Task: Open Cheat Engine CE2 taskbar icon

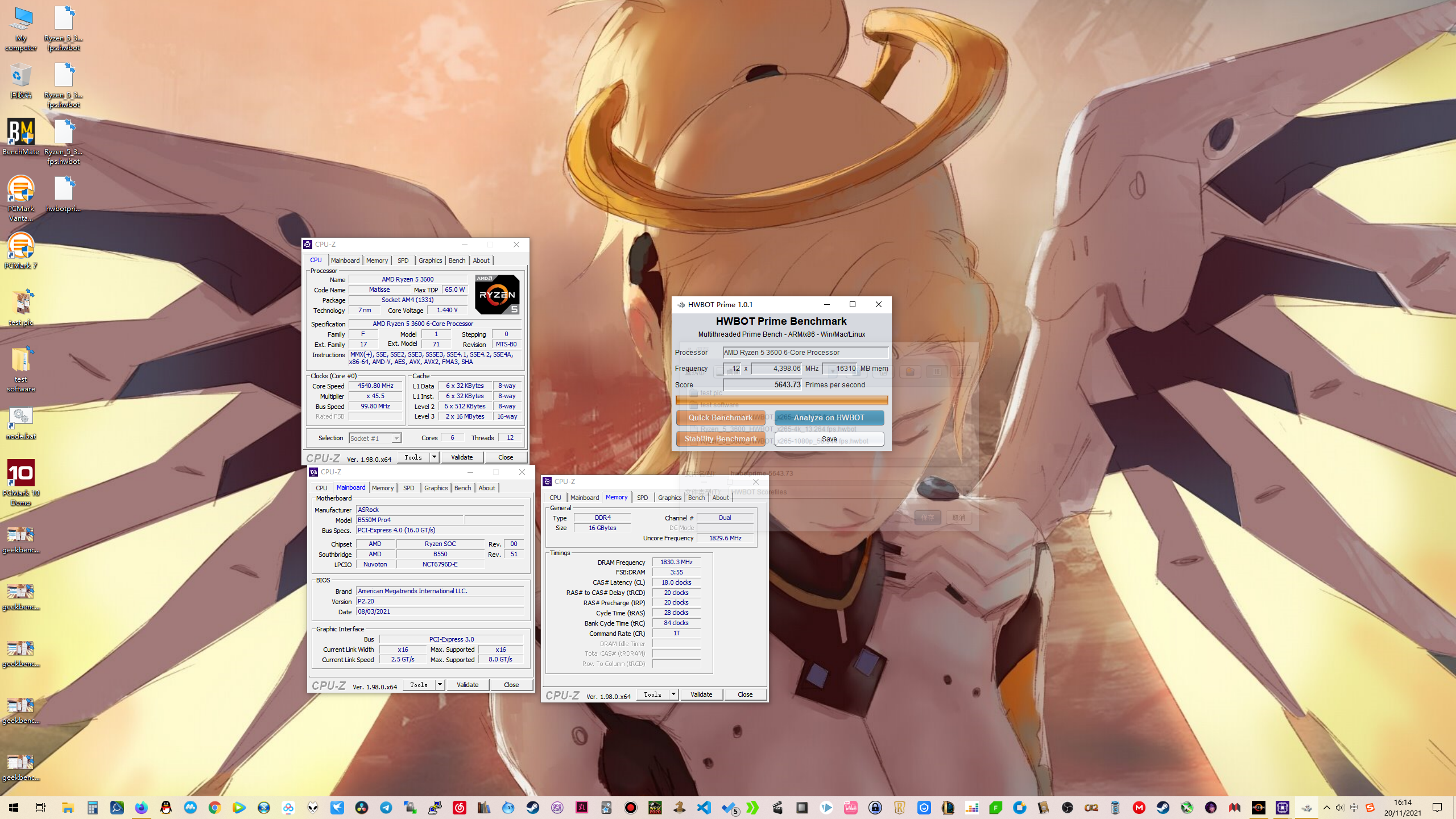Action: click(x=1091, y=808)
